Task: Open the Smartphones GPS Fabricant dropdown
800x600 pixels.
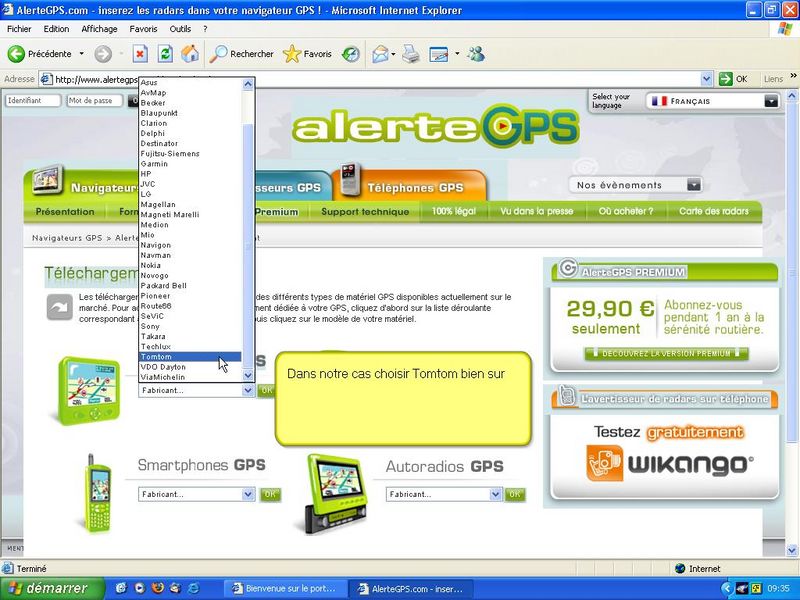Action: 196,494
